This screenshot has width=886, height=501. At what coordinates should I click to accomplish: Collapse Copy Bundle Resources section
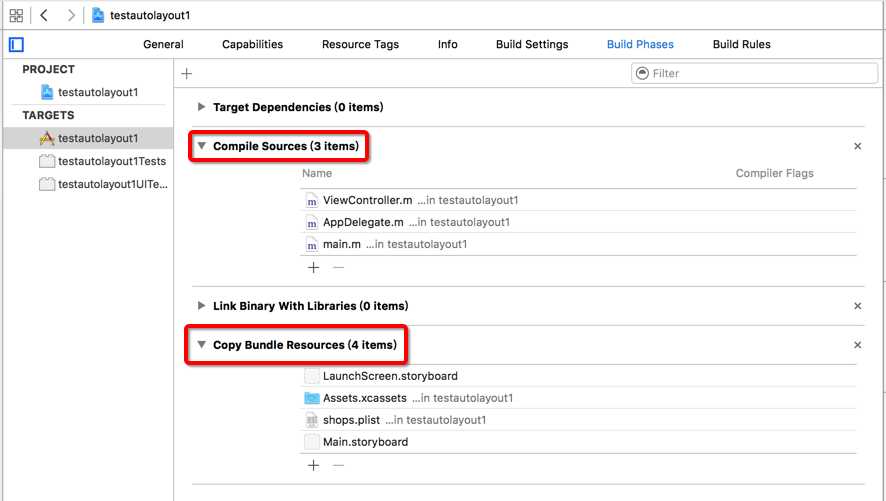[x=201, y=345]
